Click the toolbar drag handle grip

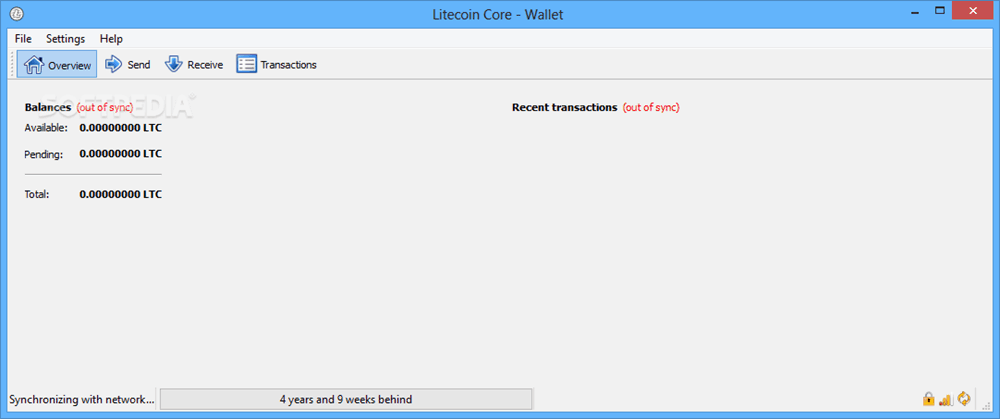point(12,64)
